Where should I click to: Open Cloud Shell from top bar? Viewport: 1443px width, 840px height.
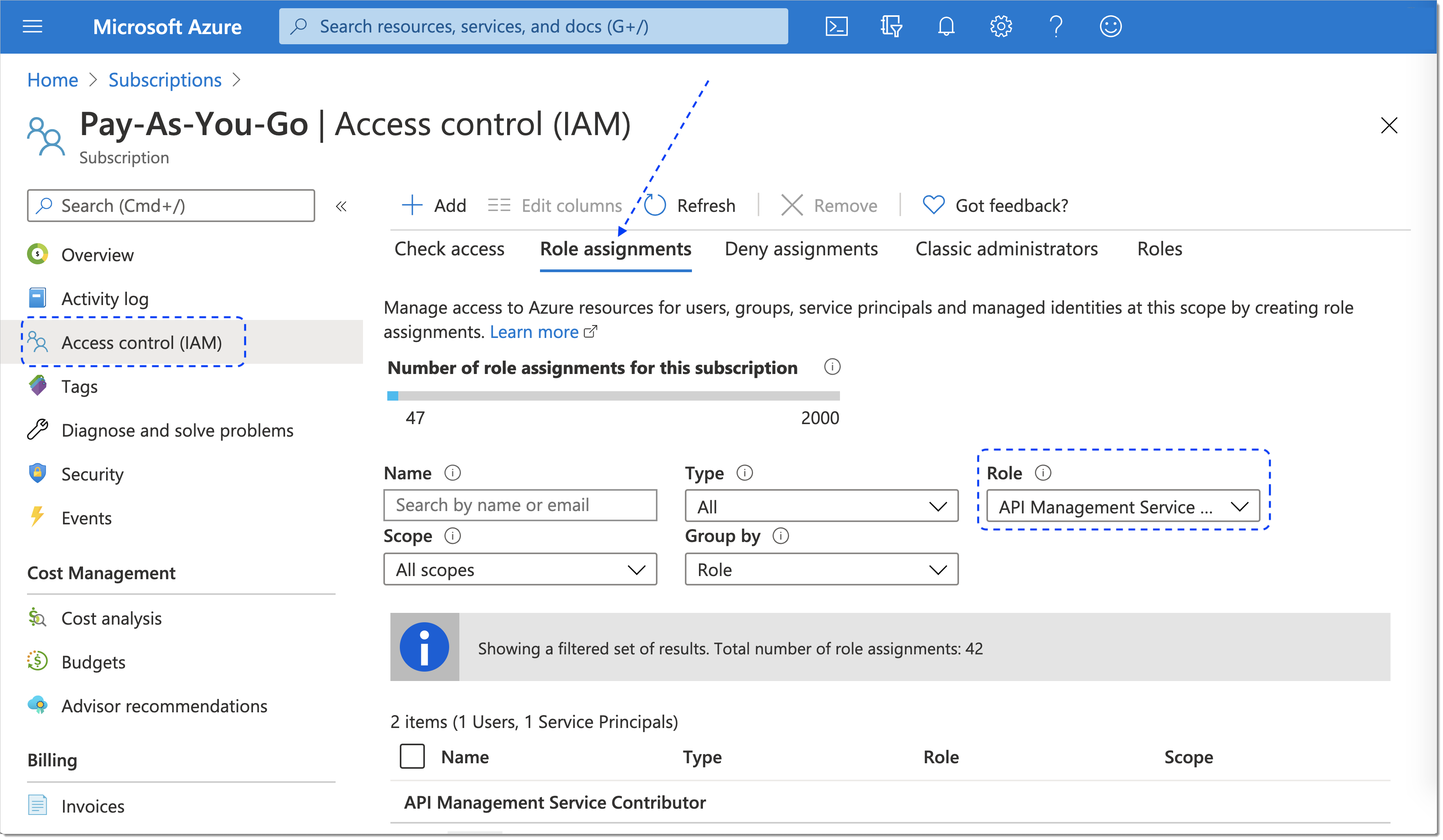point(836,26)
